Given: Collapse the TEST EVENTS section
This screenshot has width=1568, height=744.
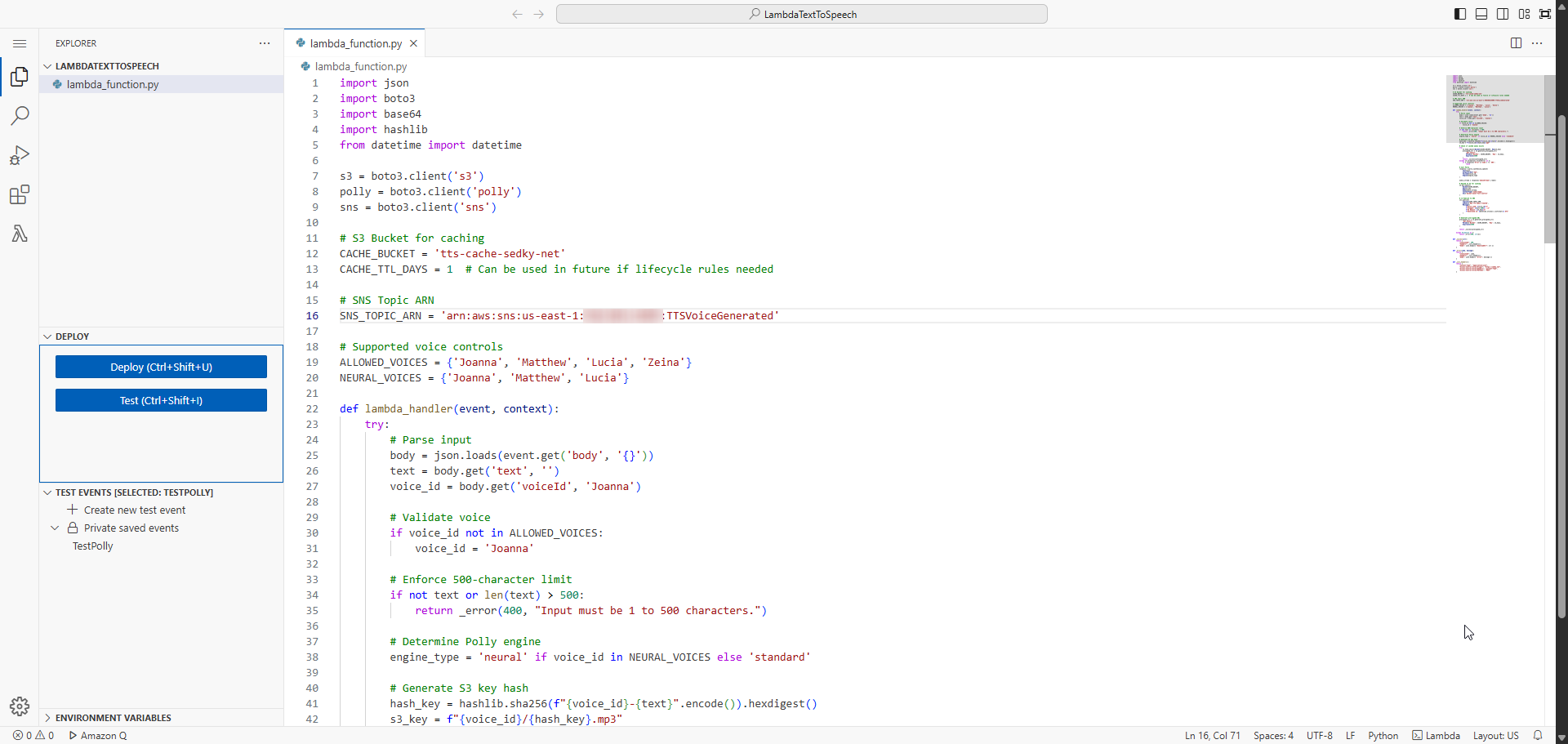Looking at the screenshot, I should [x=47, y=492].
